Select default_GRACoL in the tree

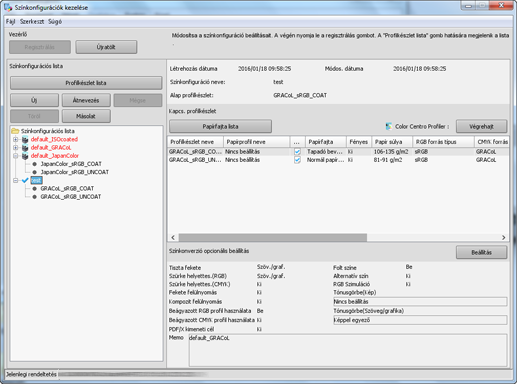click(x=51, y=147)
